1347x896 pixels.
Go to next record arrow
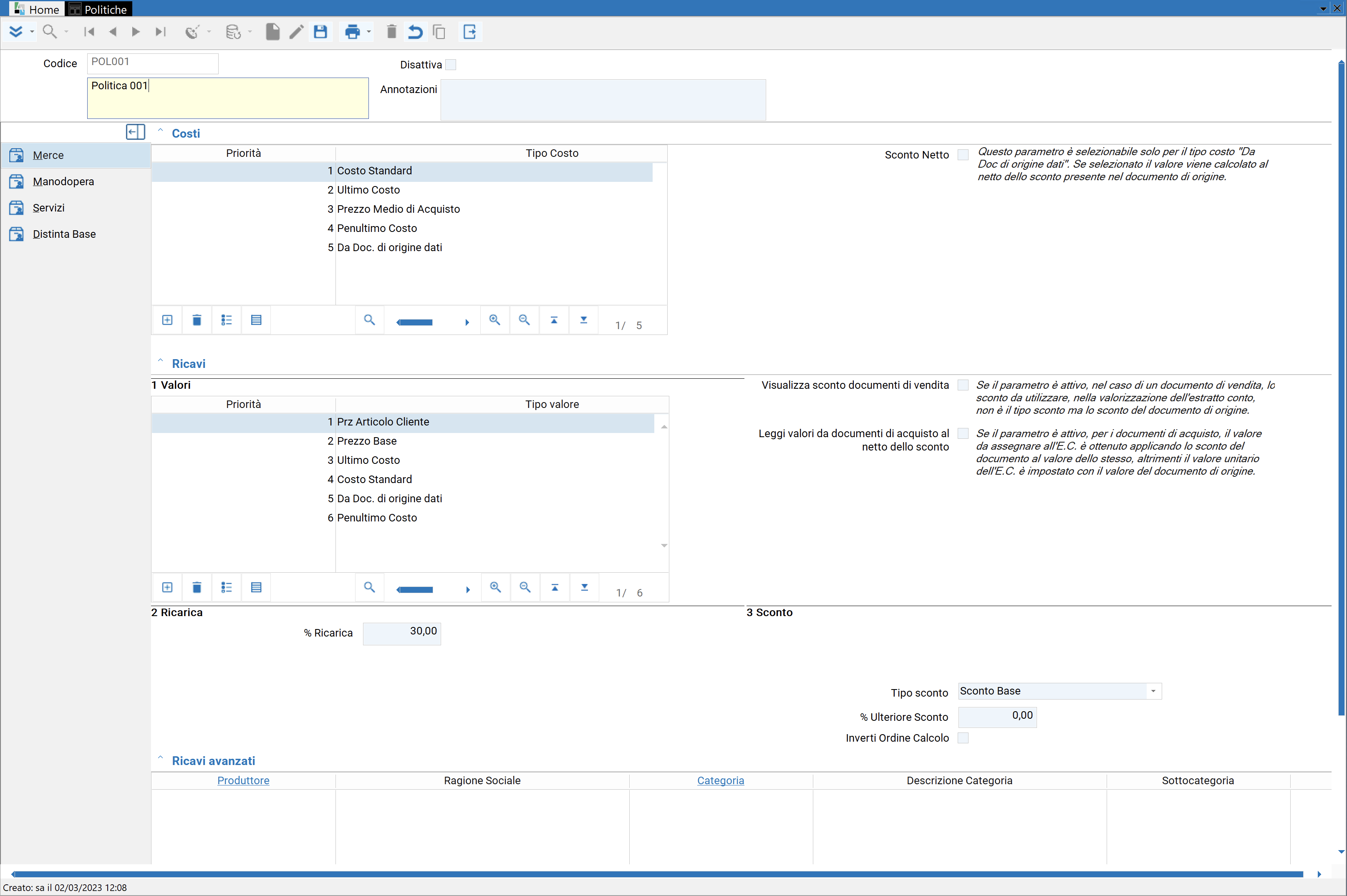[x=136, y=32]
